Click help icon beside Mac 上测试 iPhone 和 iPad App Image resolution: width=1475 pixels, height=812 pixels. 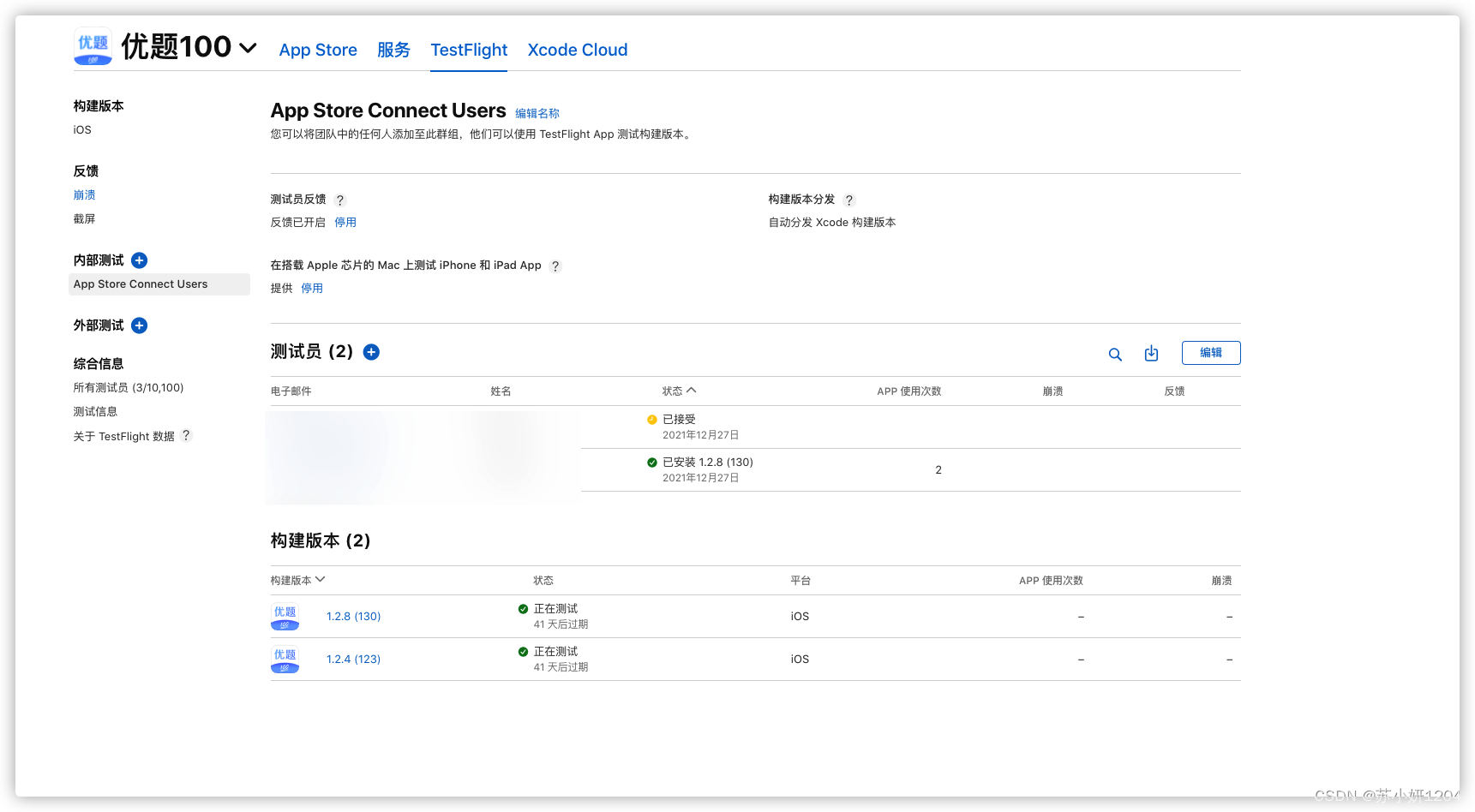(x=555, y=266)
